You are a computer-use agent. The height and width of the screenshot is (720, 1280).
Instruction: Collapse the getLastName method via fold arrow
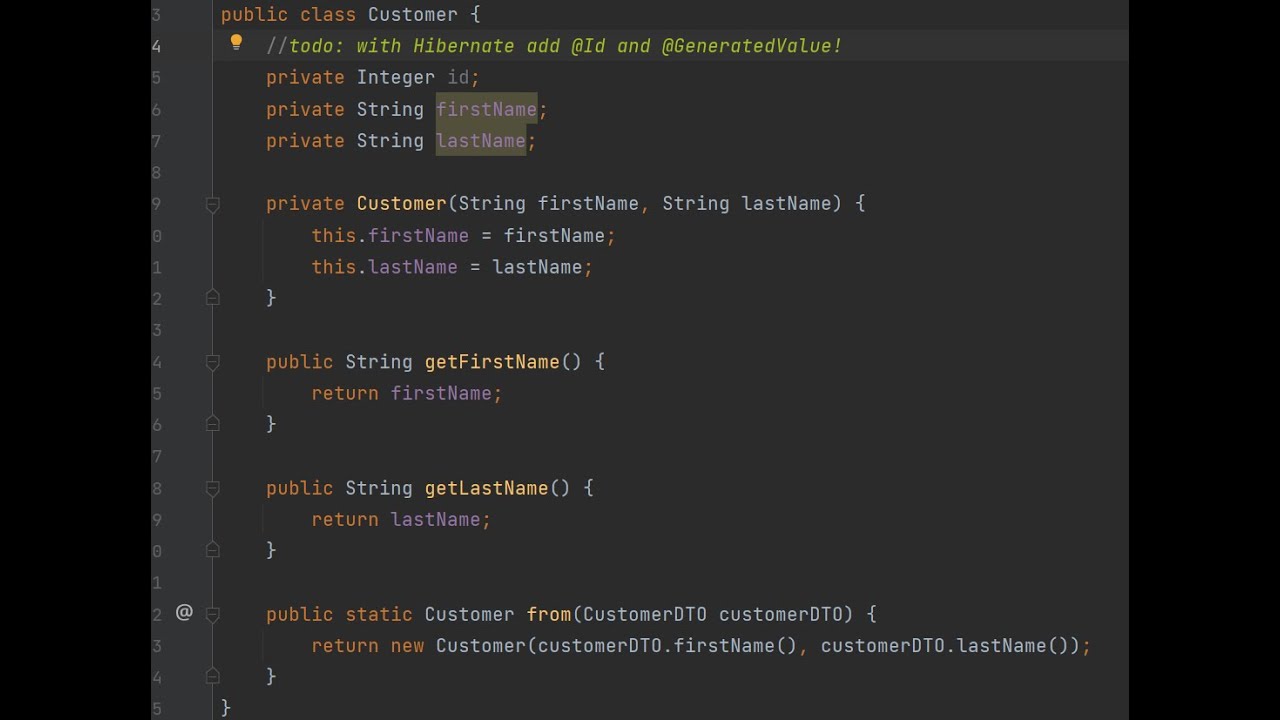point(212,488)
